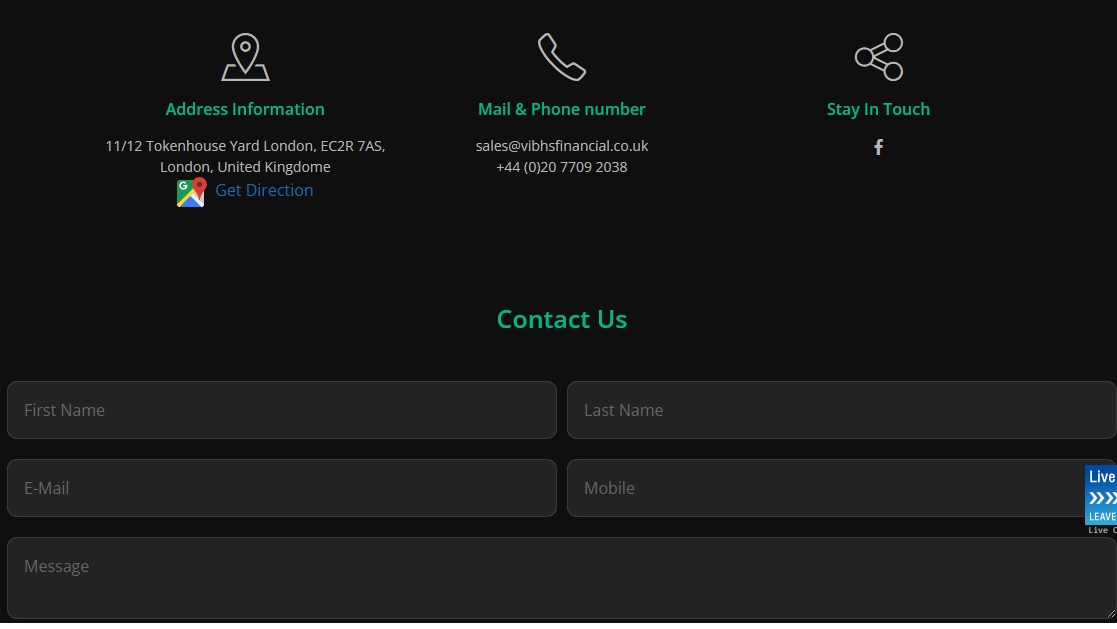Click the sales@vibhsfinancial.co.uk email address

click(x=562, y=146)
